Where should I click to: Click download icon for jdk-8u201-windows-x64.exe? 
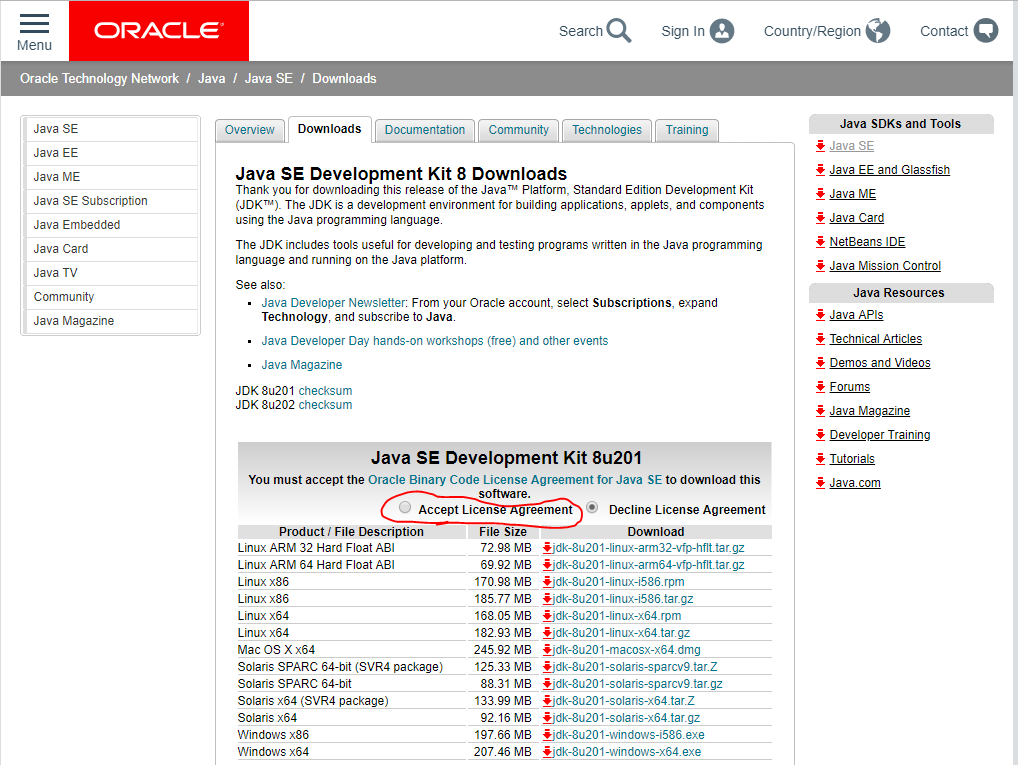click(547, 752)
